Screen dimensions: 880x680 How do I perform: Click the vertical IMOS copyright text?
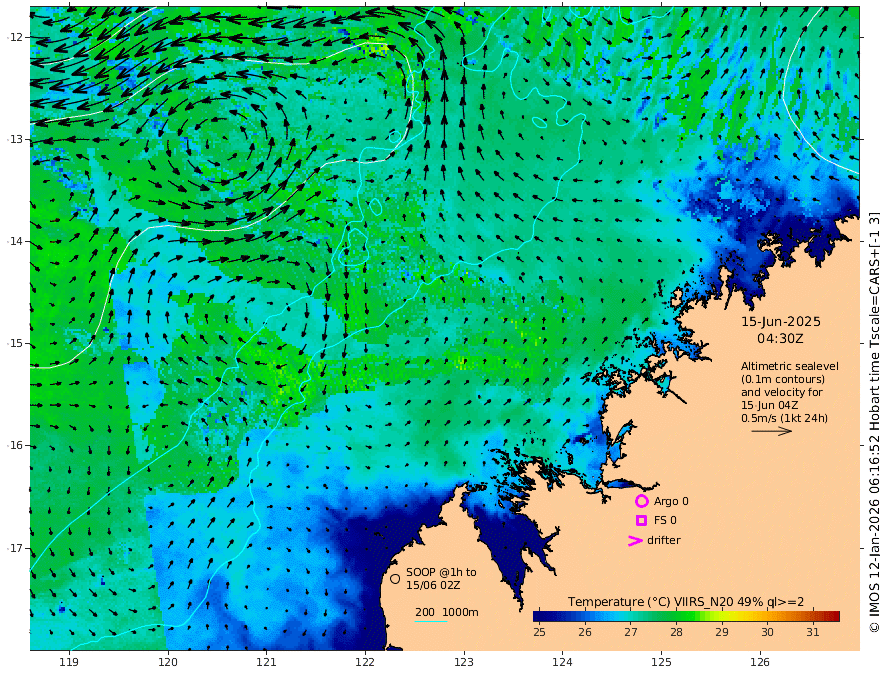[873, 421]
